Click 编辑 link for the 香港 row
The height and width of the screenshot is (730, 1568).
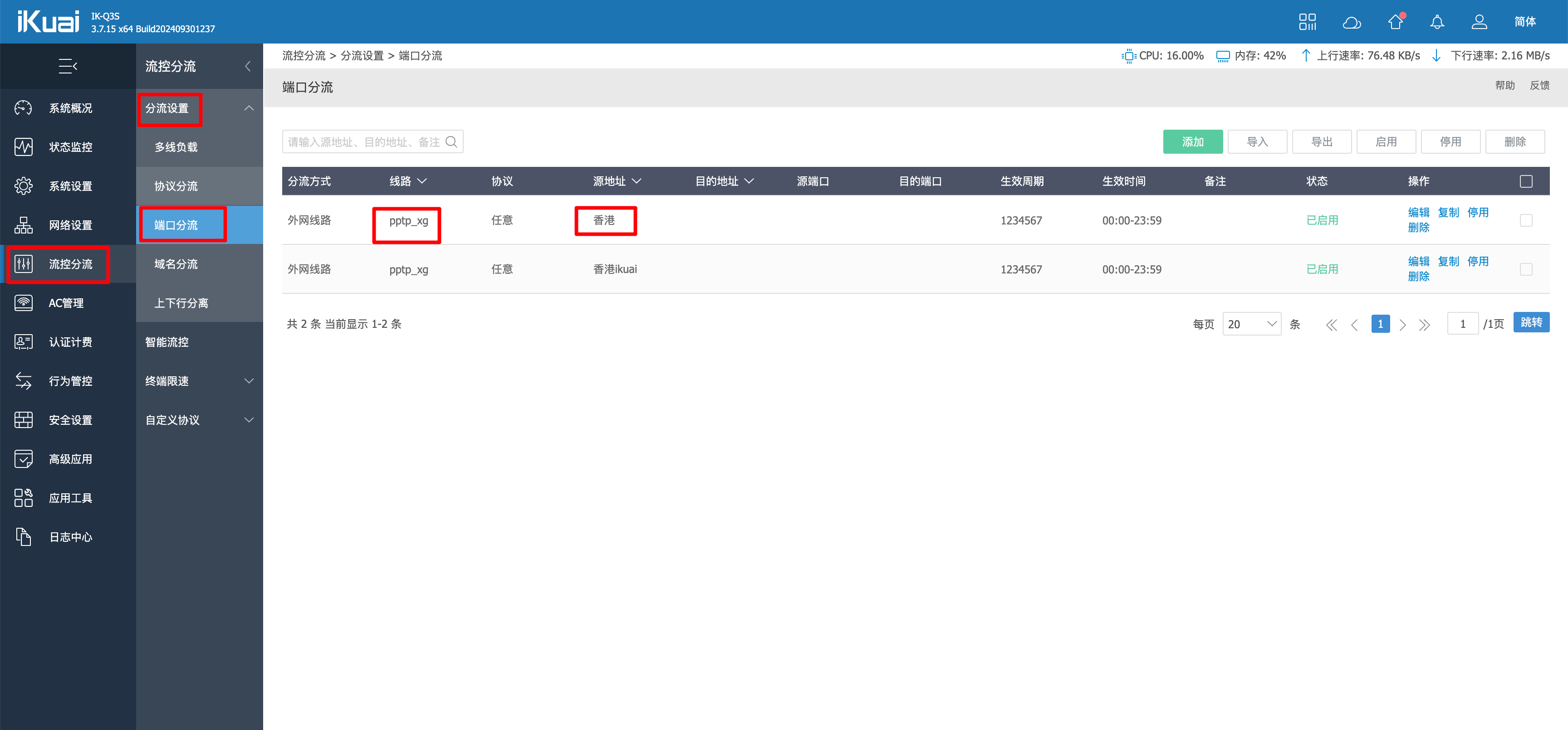[1418, 212]
